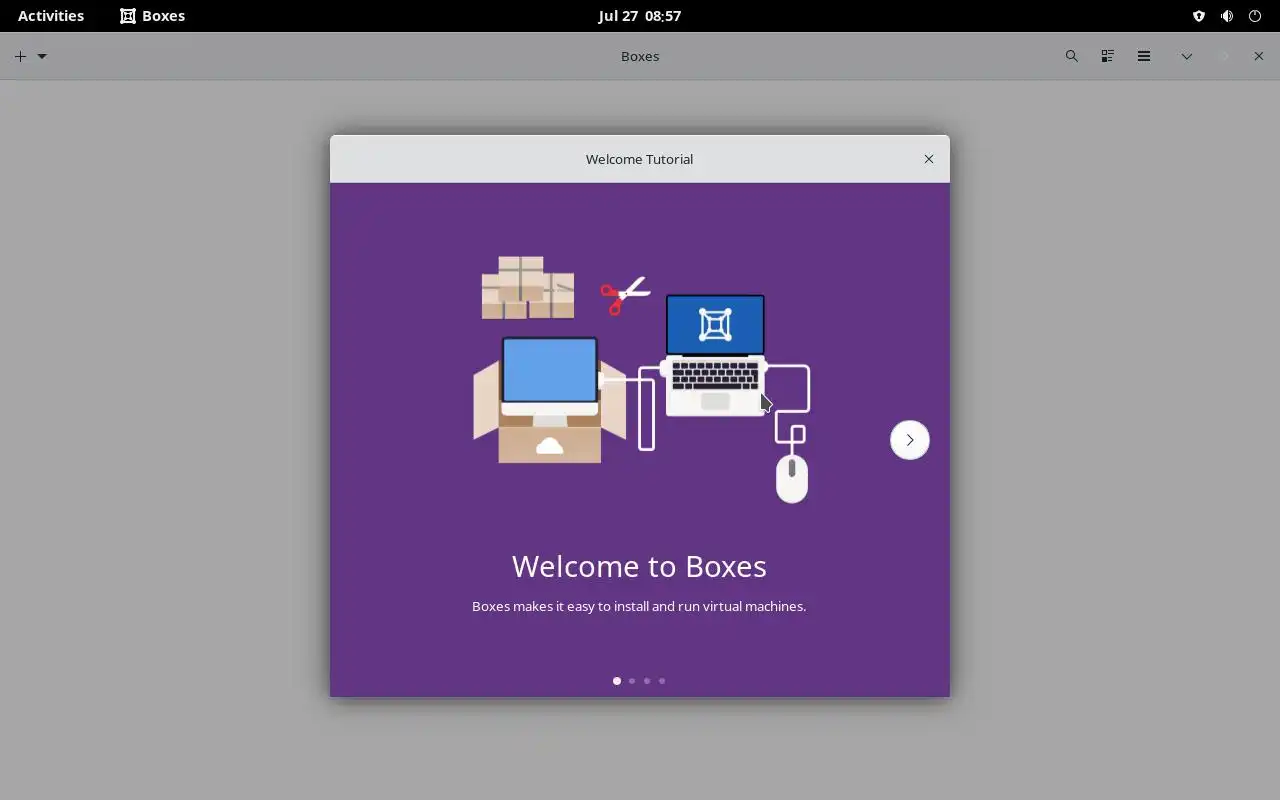Go to next tutorial page arrow
This screenshot has width=1280, height=800.
tap(910, 440)
